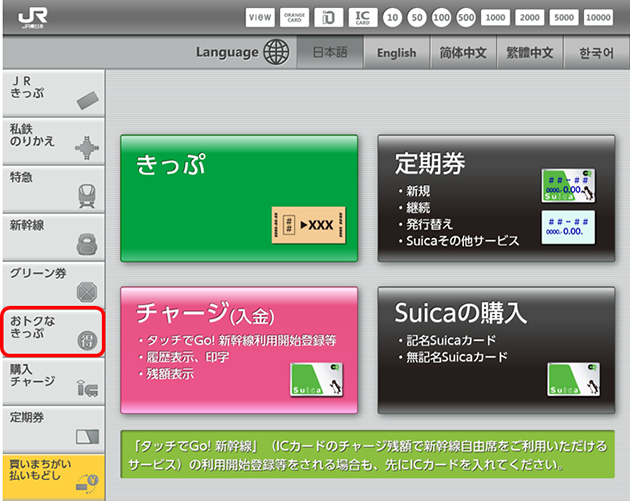630x501 pixels.
Task: Click the ticket icon beside JR きっぷ
Action: pos(88,100)
